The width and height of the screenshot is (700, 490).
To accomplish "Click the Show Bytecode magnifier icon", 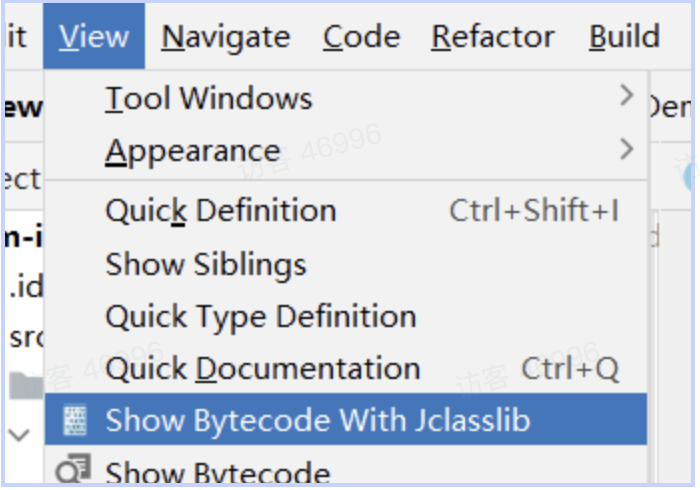I will click(74, 469).
